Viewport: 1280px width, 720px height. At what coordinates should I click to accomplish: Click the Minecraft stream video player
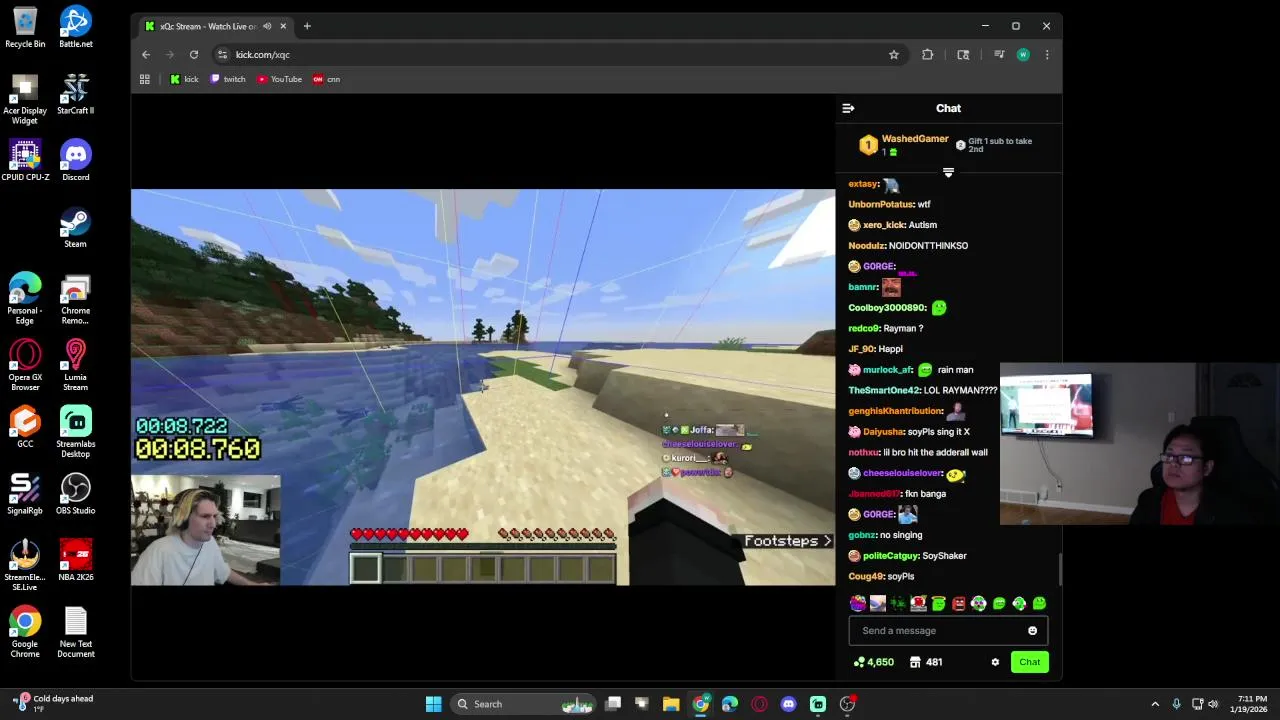[483, 387]
